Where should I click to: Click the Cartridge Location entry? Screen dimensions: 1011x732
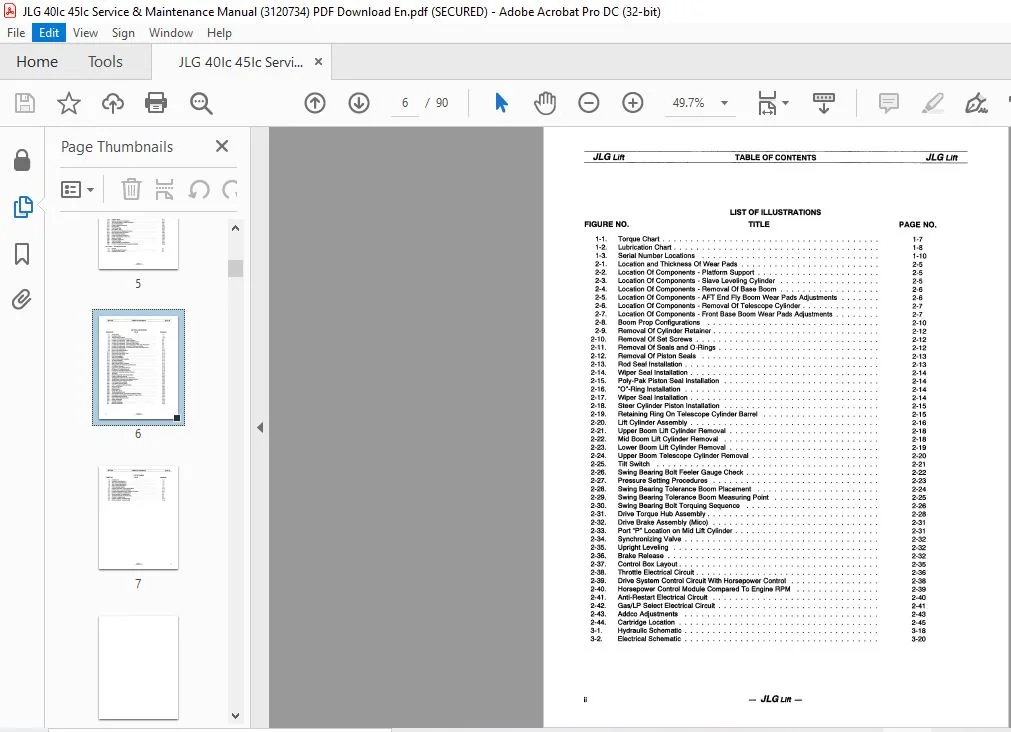tap(645, 622)
